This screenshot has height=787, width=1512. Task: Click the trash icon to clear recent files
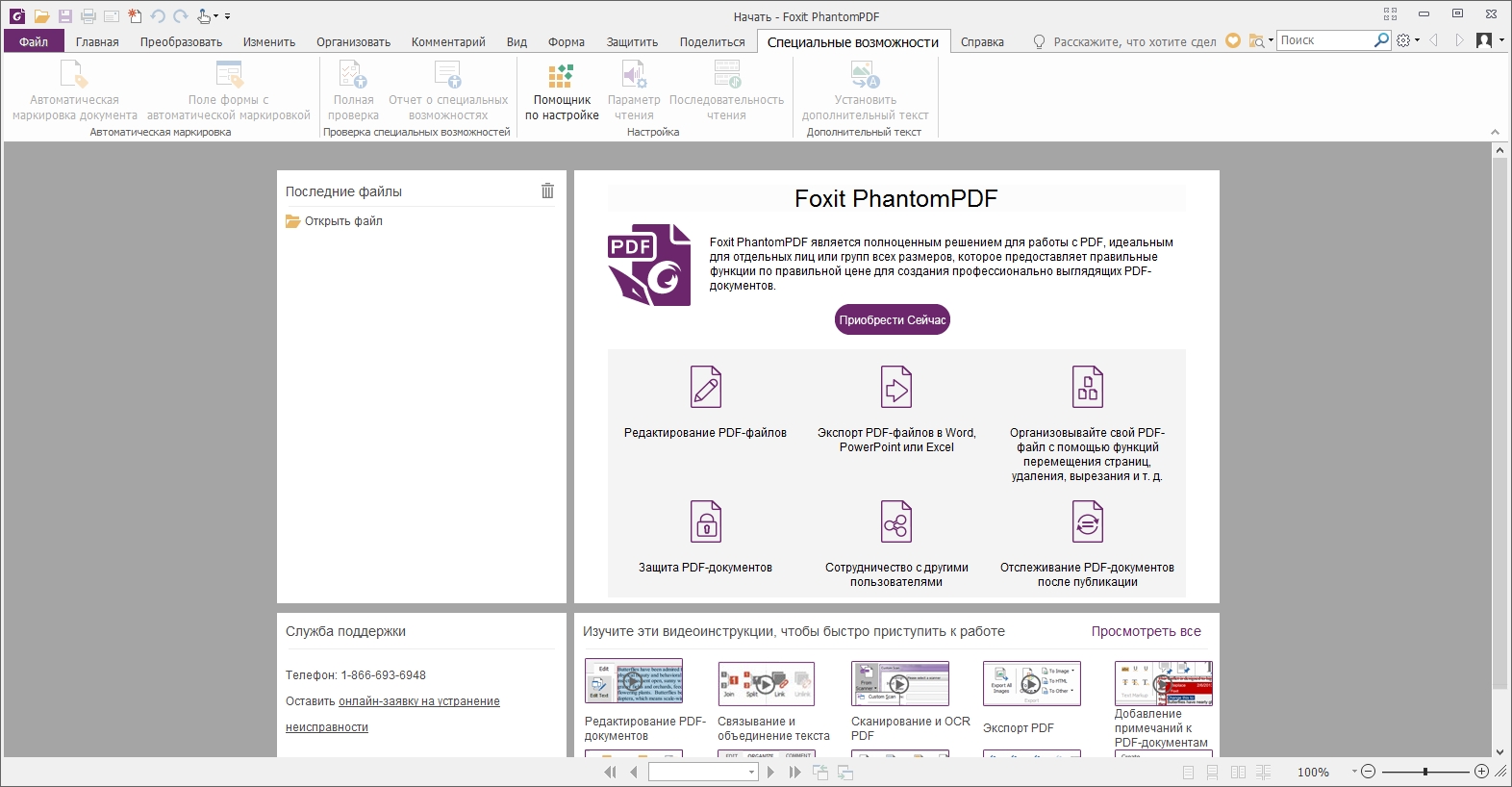[x=547, y=190]
